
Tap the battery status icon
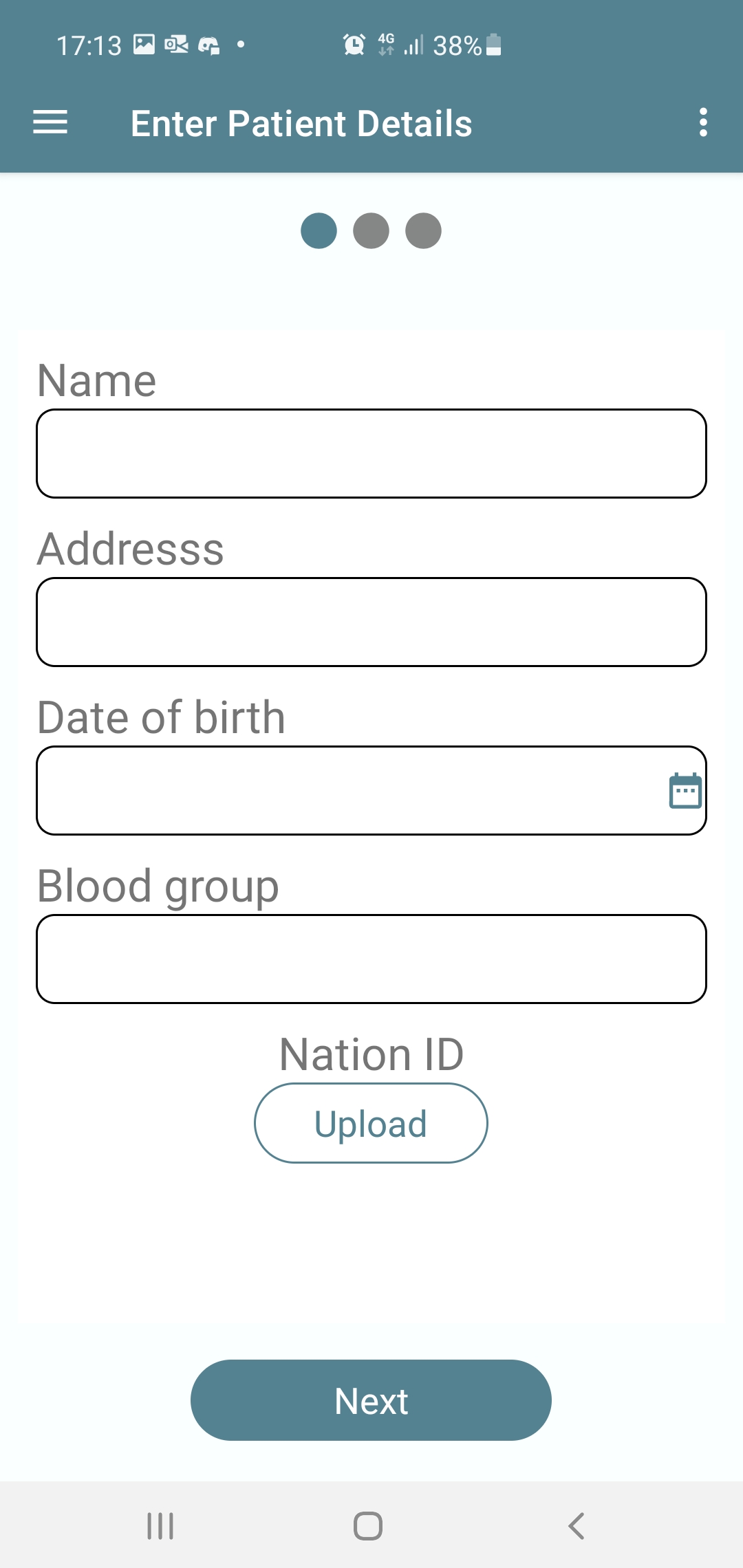coord(493,45)
